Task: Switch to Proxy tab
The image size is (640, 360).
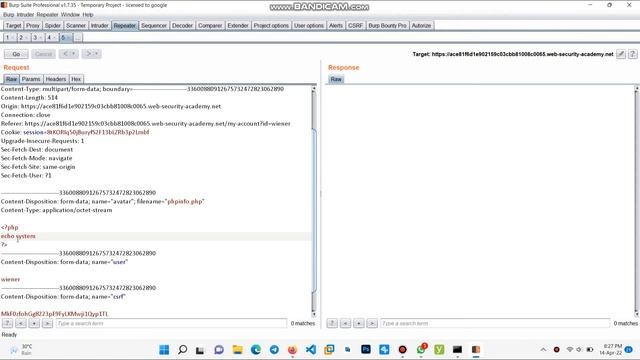Action: 33,25
